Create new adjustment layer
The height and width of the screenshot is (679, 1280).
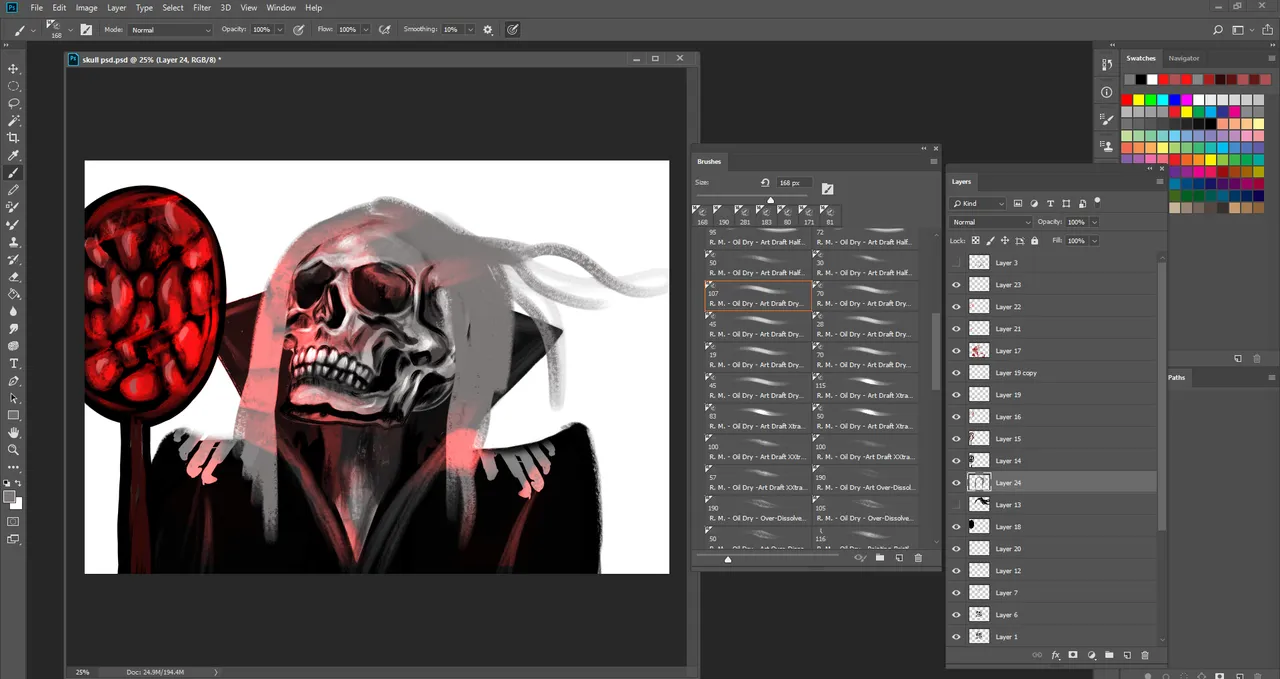click(1091, 655)
